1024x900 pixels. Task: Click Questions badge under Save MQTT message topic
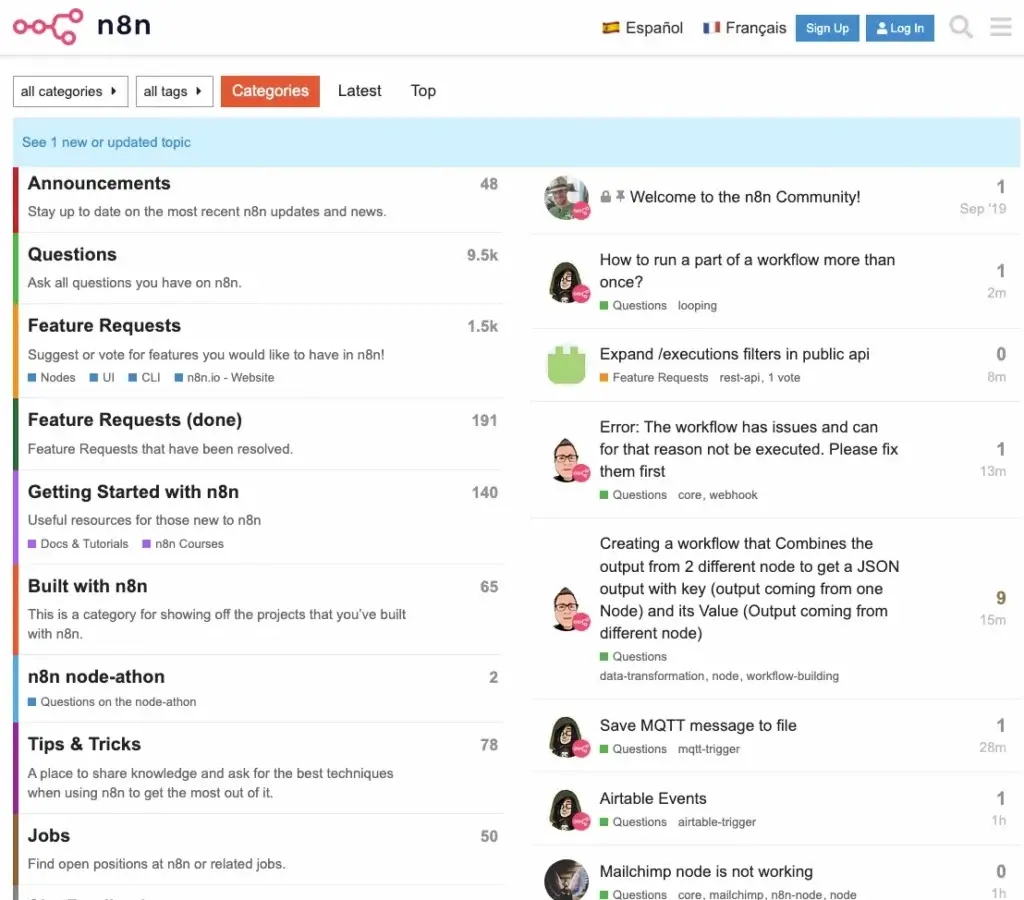pyautogui.click(x=633, y=749)
